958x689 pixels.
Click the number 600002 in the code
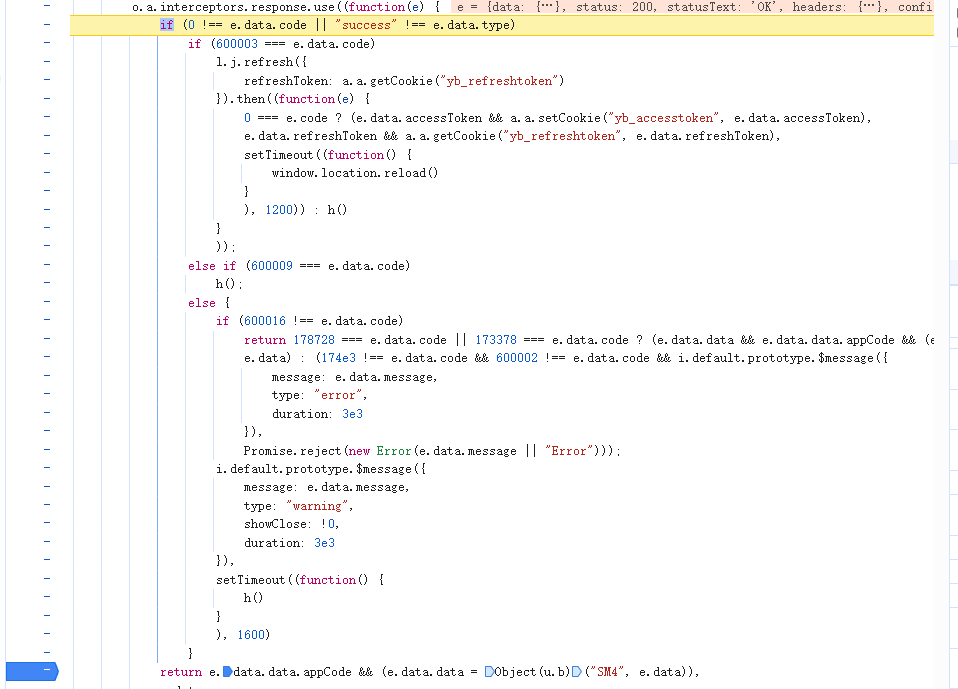(517, 358)
